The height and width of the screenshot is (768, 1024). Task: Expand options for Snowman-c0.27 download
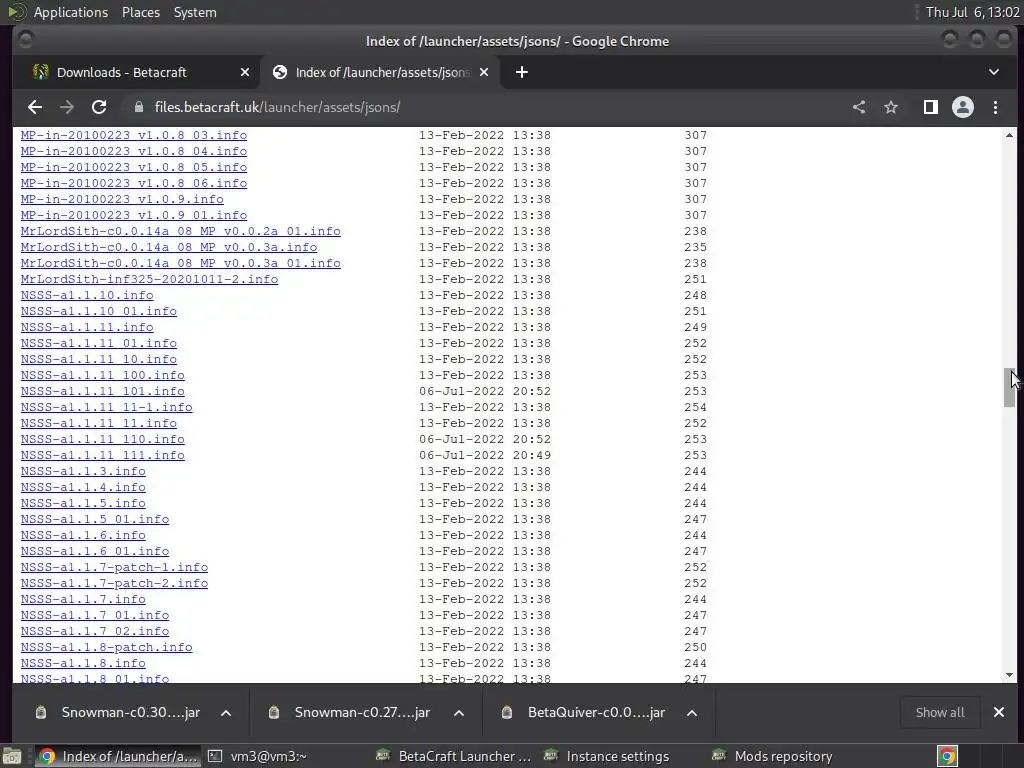[x=459, y=712]
